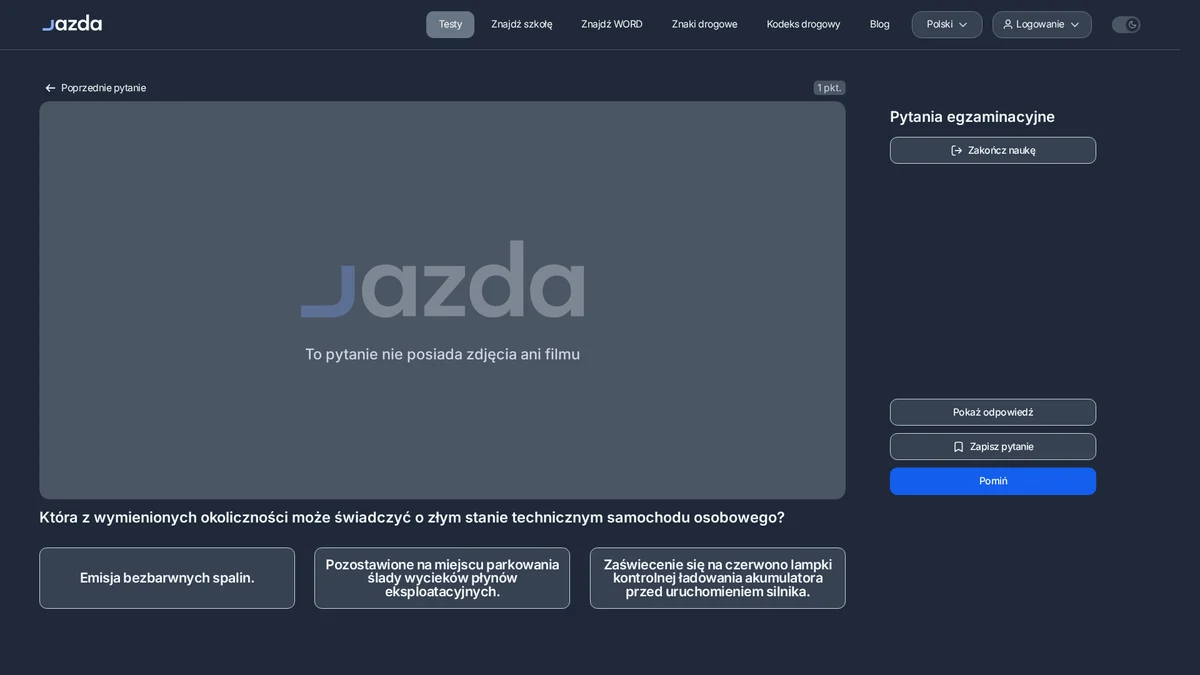Click the user icon beside Logowanie
This screenshot has height=675, width=1200.
click(1008, 24)
